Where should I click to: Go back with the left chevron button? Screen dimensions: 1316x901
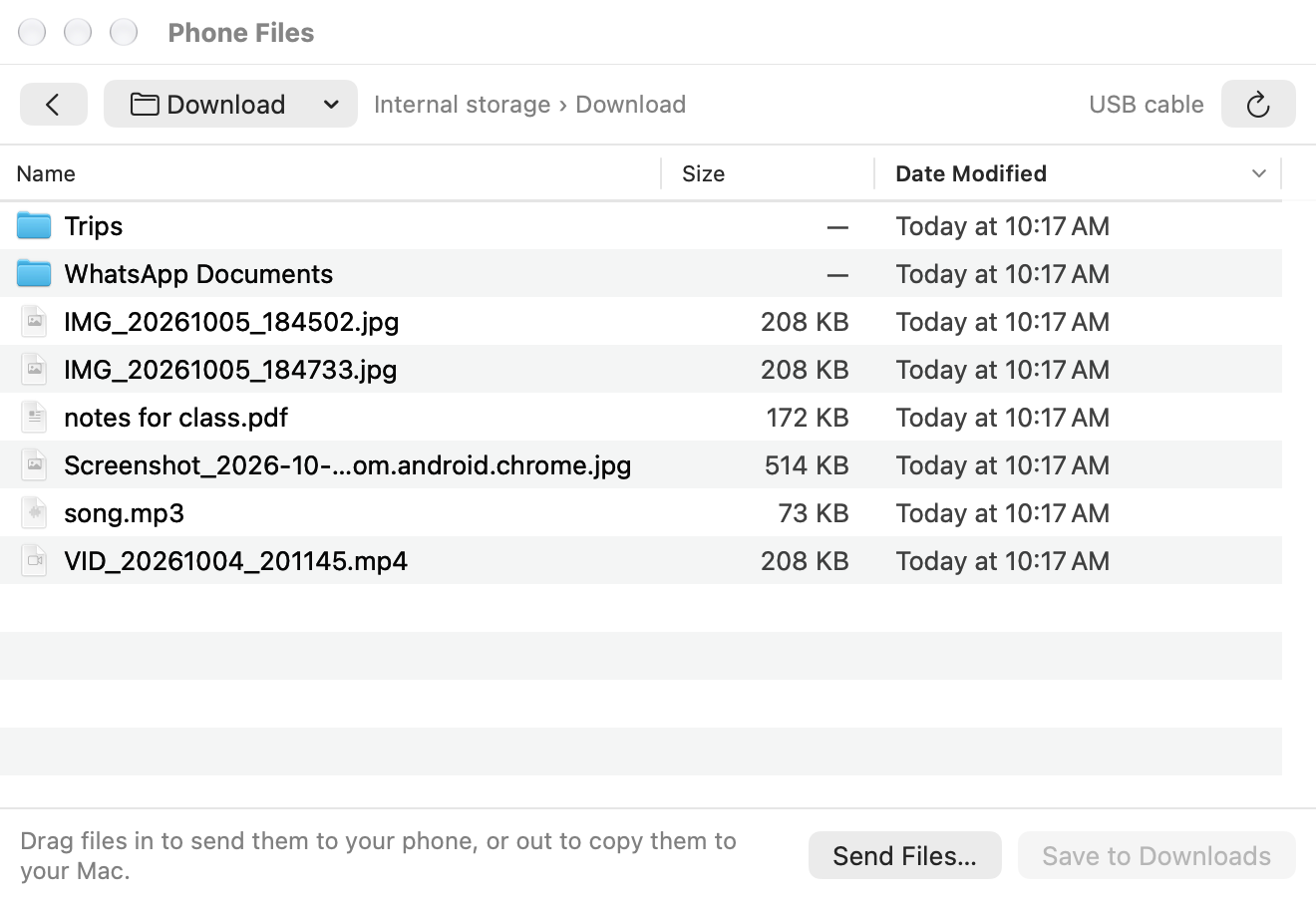point(54,104)
